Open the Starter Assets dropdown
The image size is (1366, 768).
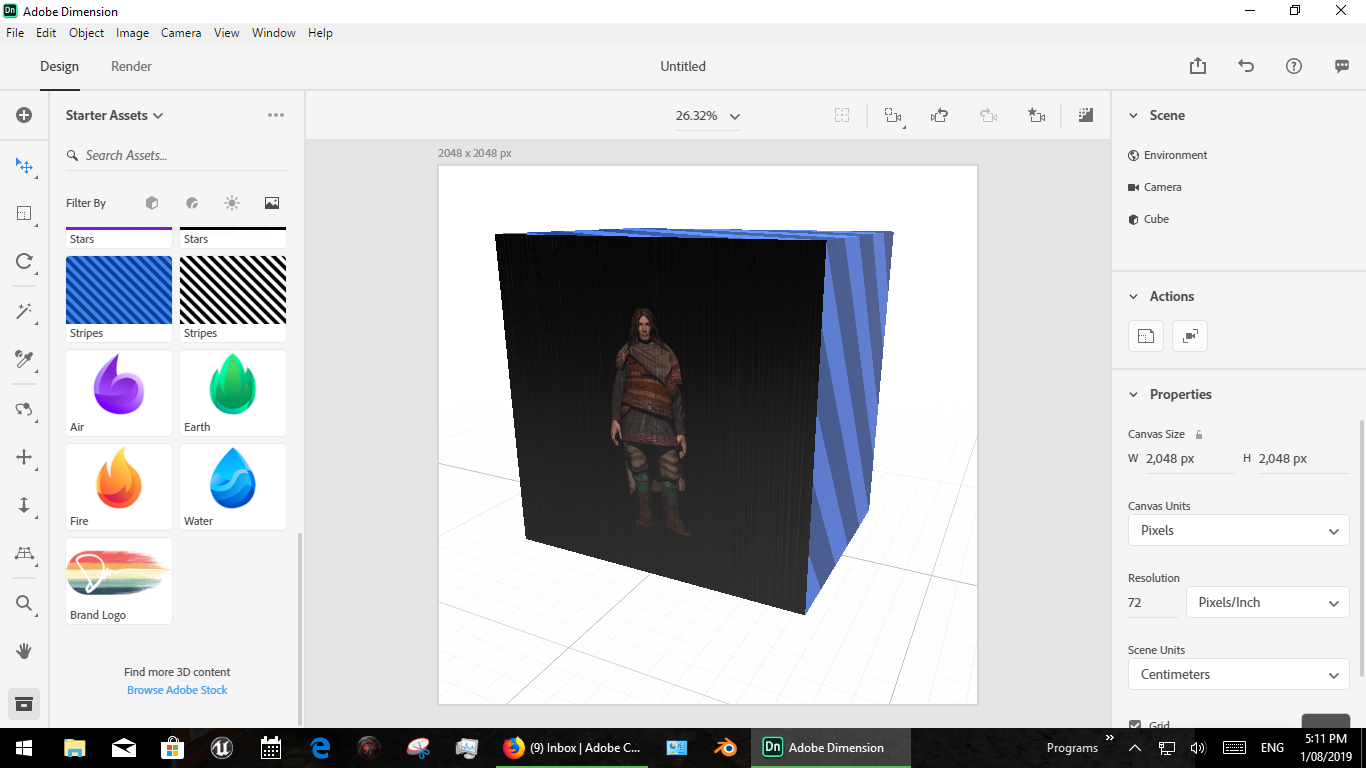114,115
